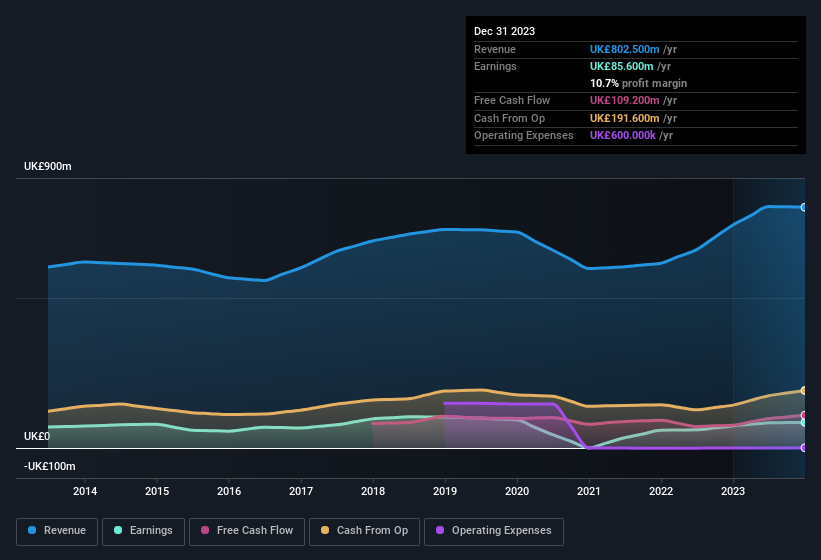Click the pink Free Cash Flow legend dot

(206, 530)
